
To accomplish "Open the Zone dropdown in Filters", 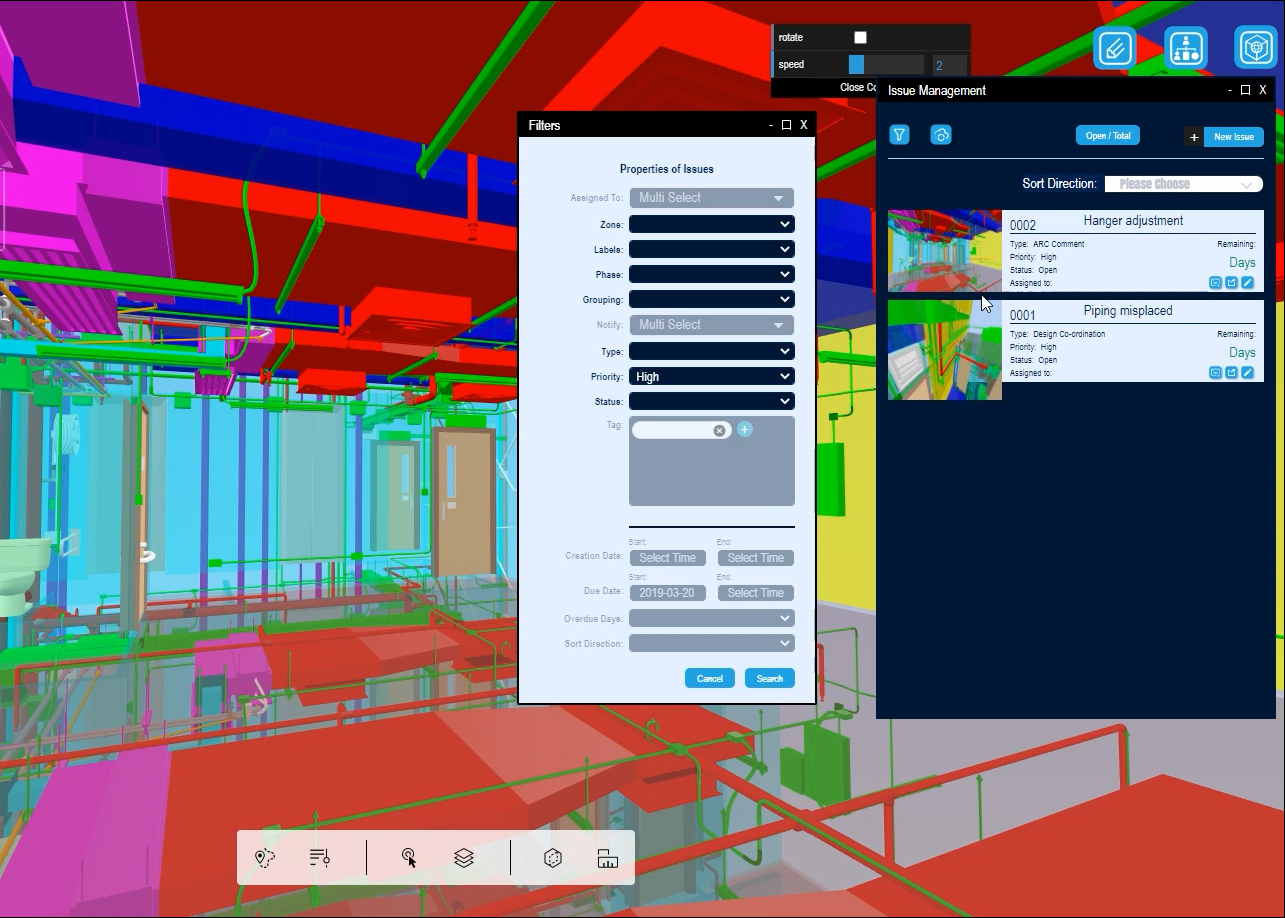I will point(711,225).
